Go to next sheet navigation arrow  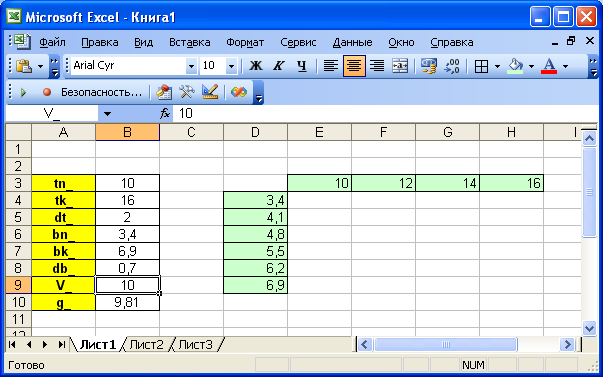click(x=45, y=345)
